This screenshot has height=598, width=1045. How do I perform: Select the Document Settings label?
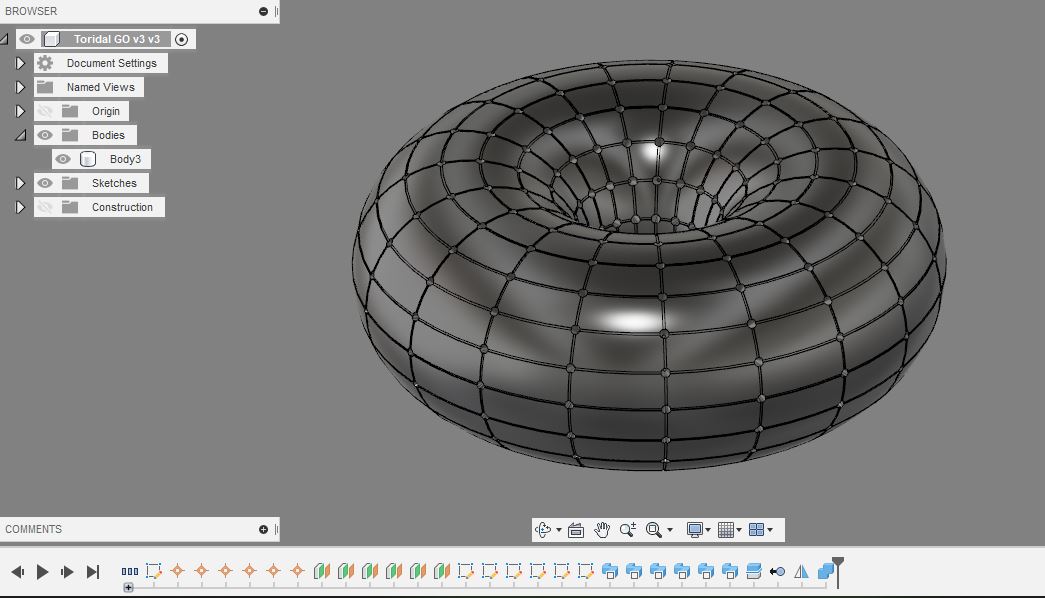pos(111,63)
